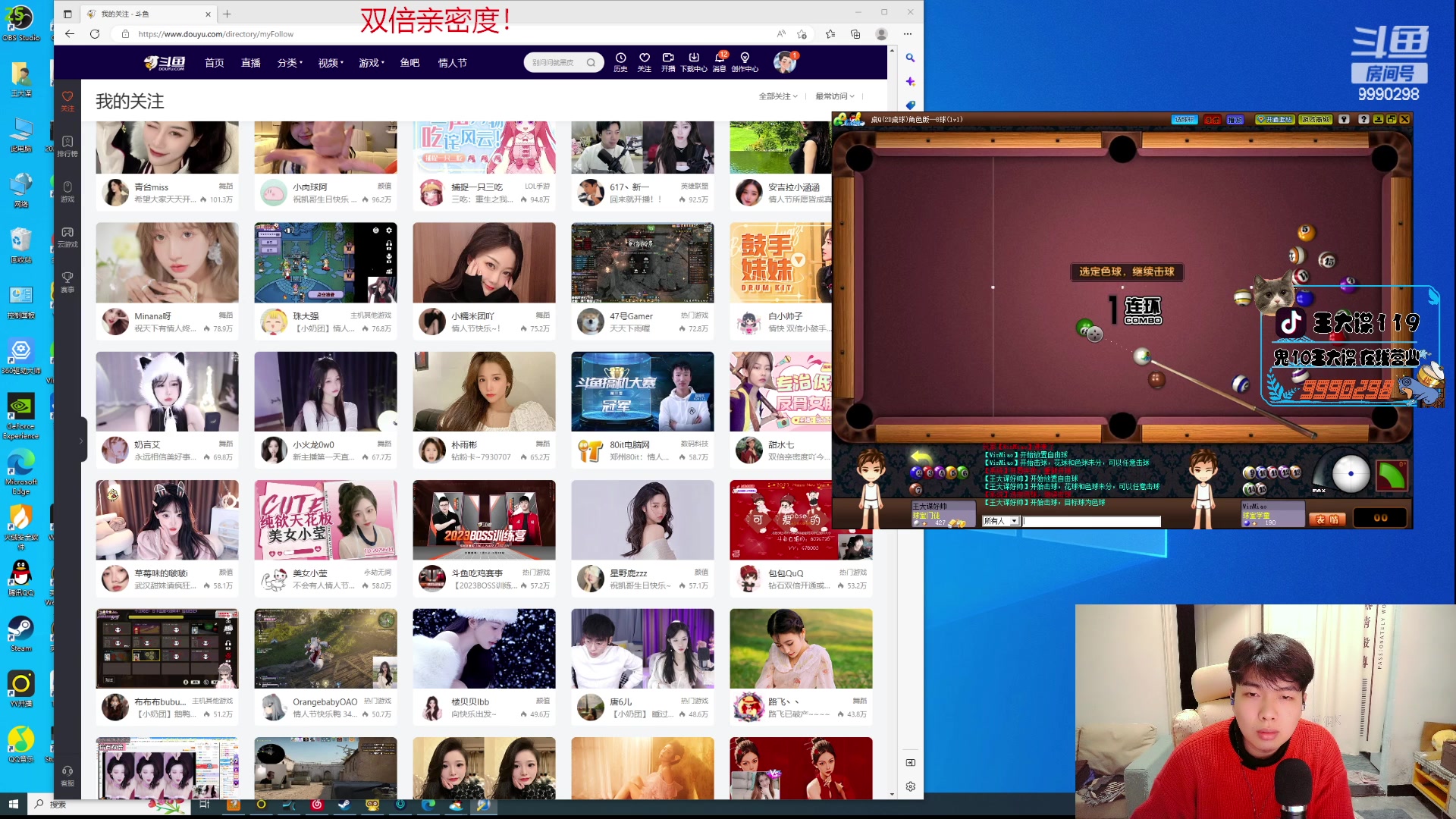Click the help question mark in billiards window
This screenshot has height=819, width=1456.
(x=1363, y=119)
